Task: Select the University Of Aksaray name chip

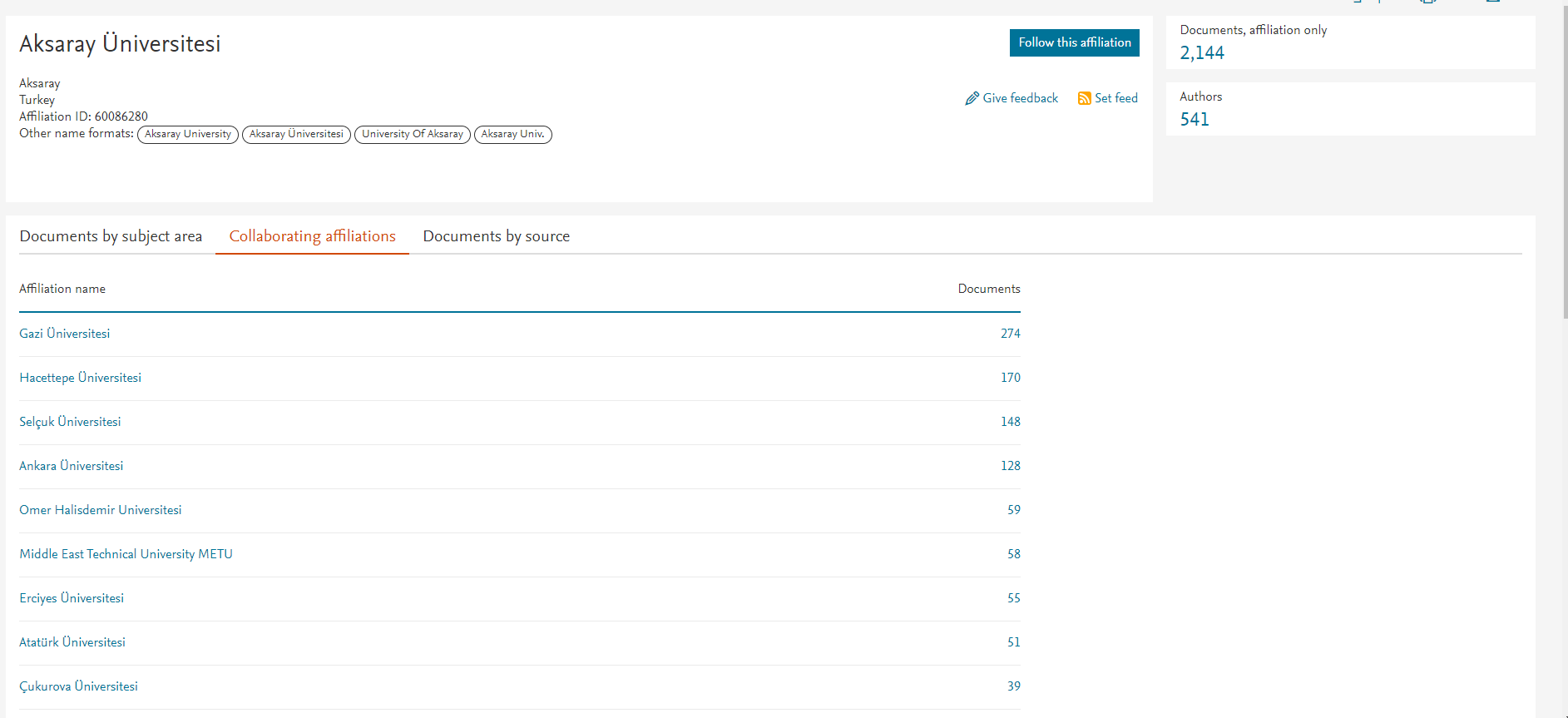Action: pos(412,134)
